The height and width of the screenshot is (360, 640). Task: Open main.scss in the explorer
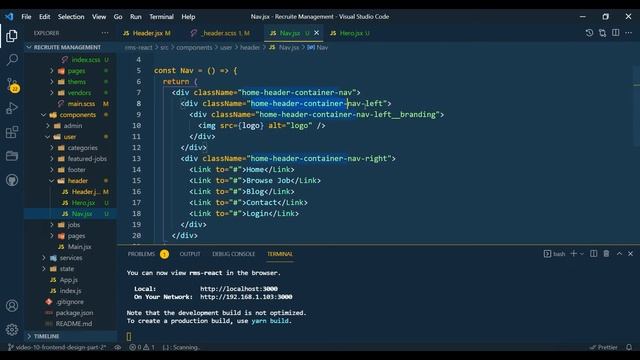[81, 104]
